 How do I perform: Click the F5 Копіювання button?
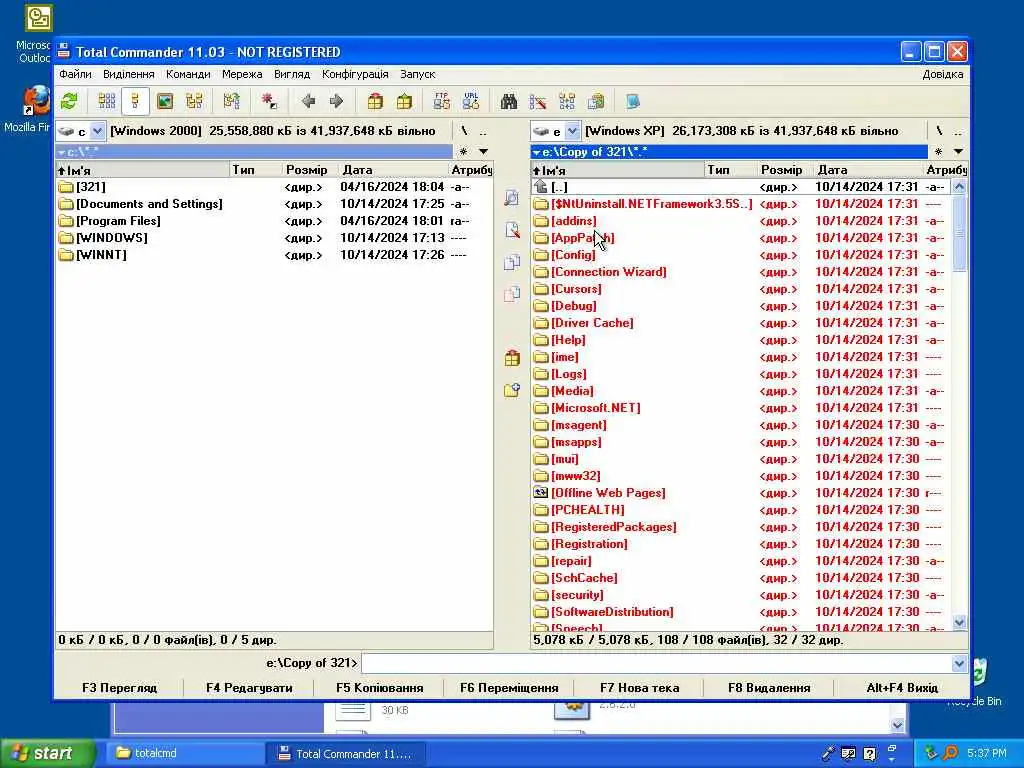[379, 688]
